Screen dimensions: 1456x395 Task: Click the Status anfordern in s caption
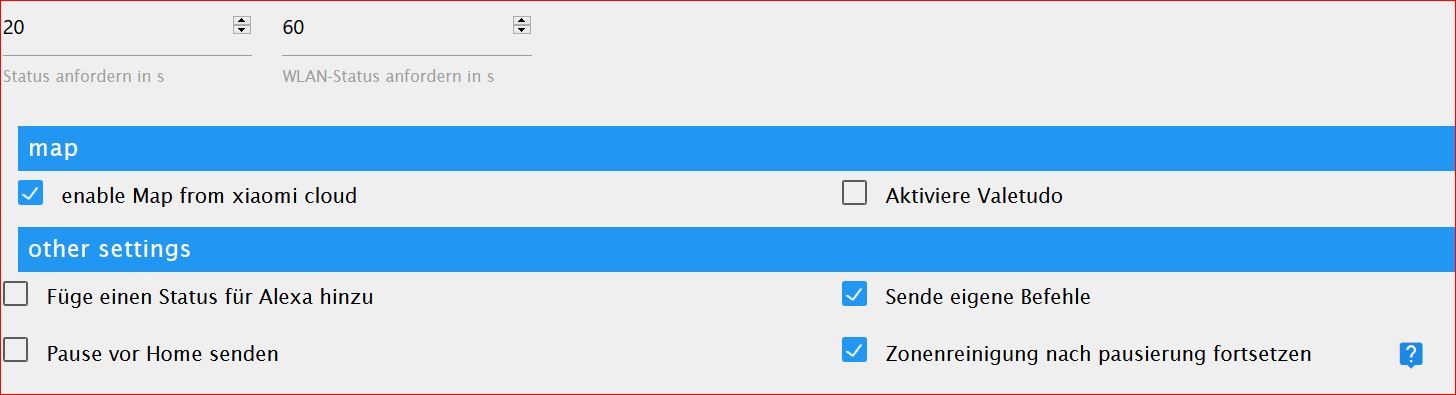point(84,76)
